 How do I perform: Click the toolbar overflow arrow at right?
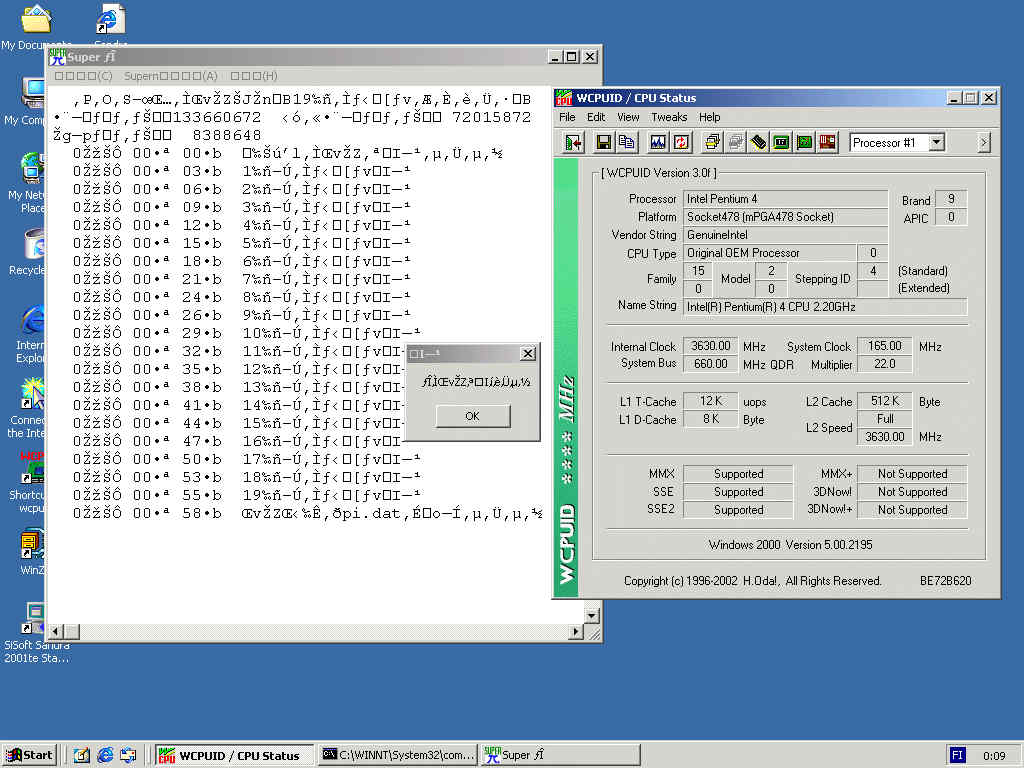pyautogui.click(x=983, y=143)
